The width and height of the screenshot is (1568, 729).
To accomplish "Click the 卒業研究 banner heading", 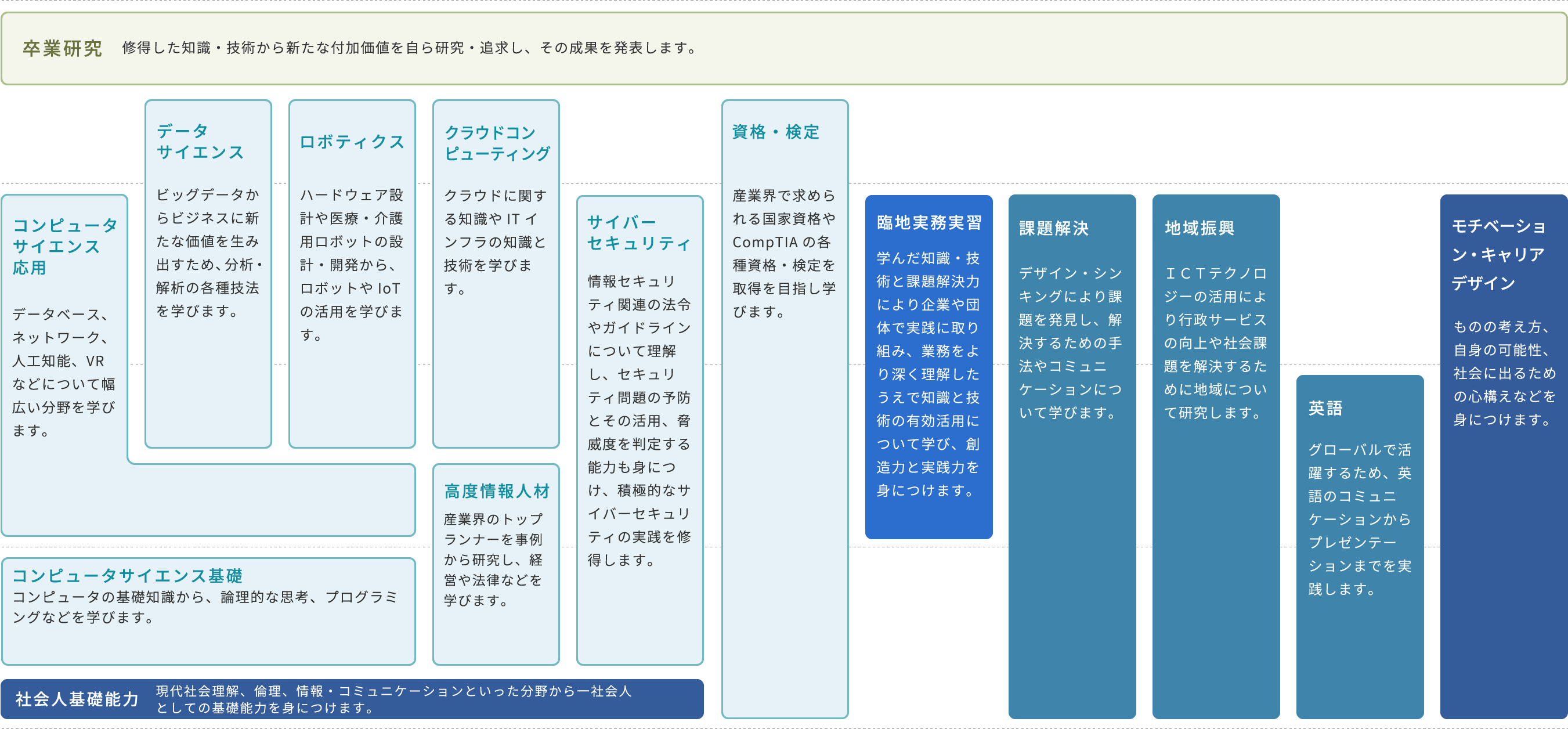I will [62, 48].
